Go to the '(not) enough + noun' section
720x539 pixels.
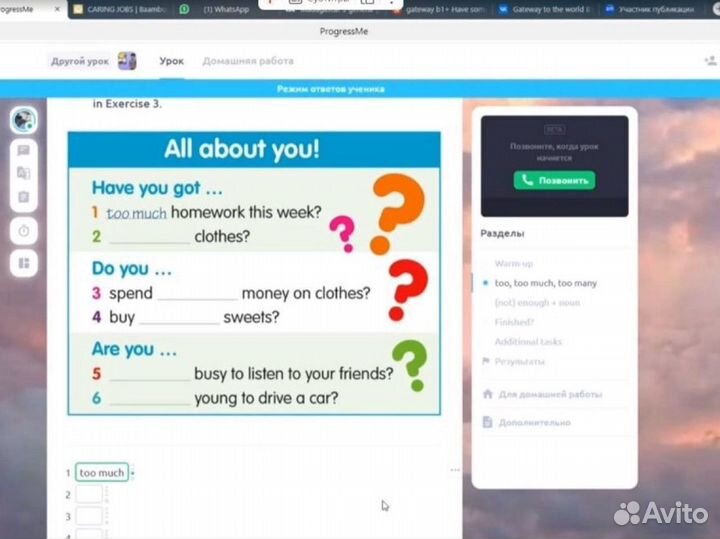pos(537,303)
